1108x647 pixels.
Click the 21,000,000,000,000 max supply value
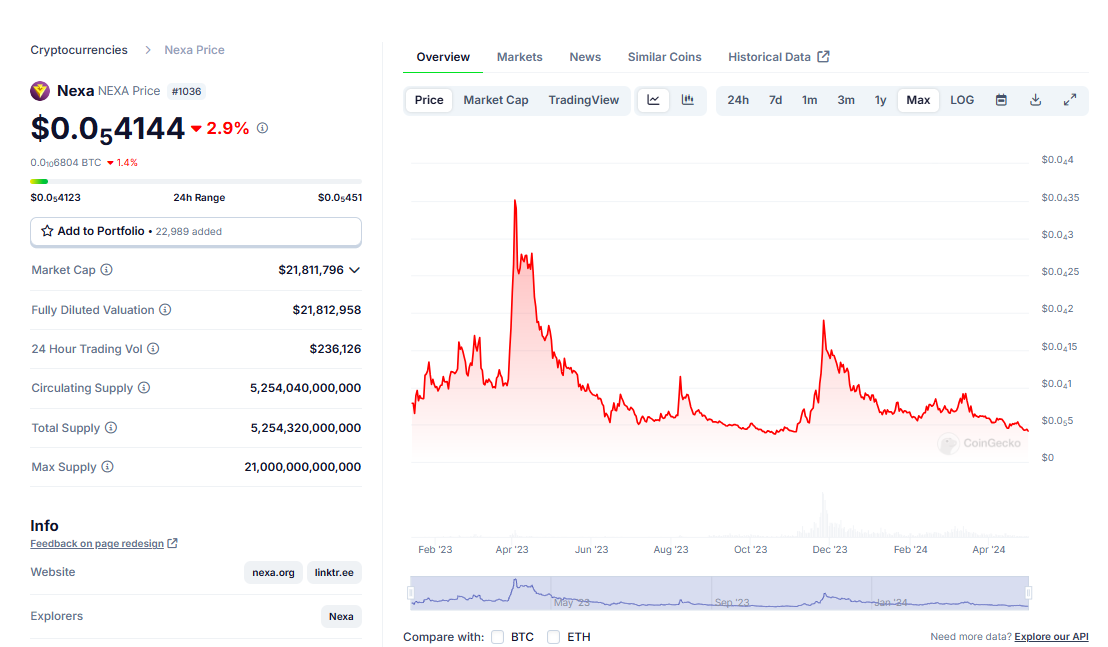point(302,467)
